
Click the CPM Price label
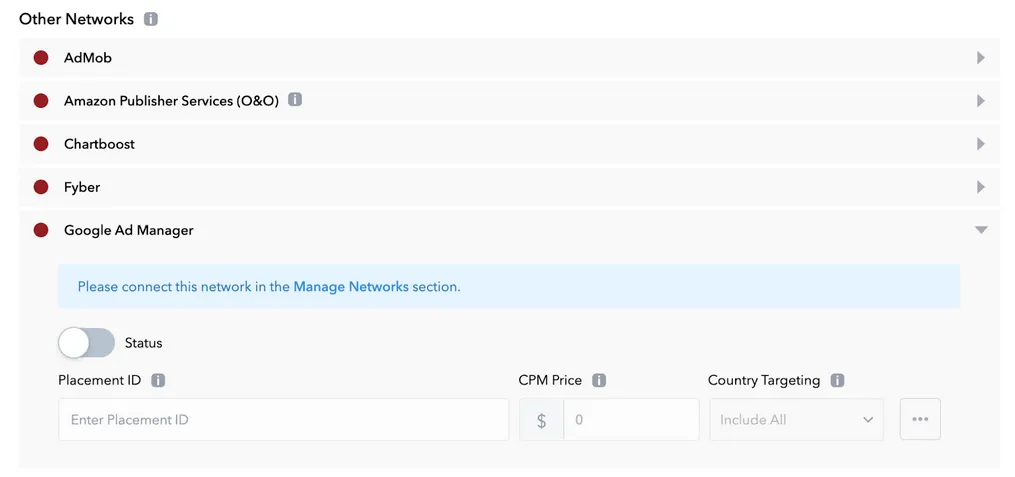click(x=550, y=381)
